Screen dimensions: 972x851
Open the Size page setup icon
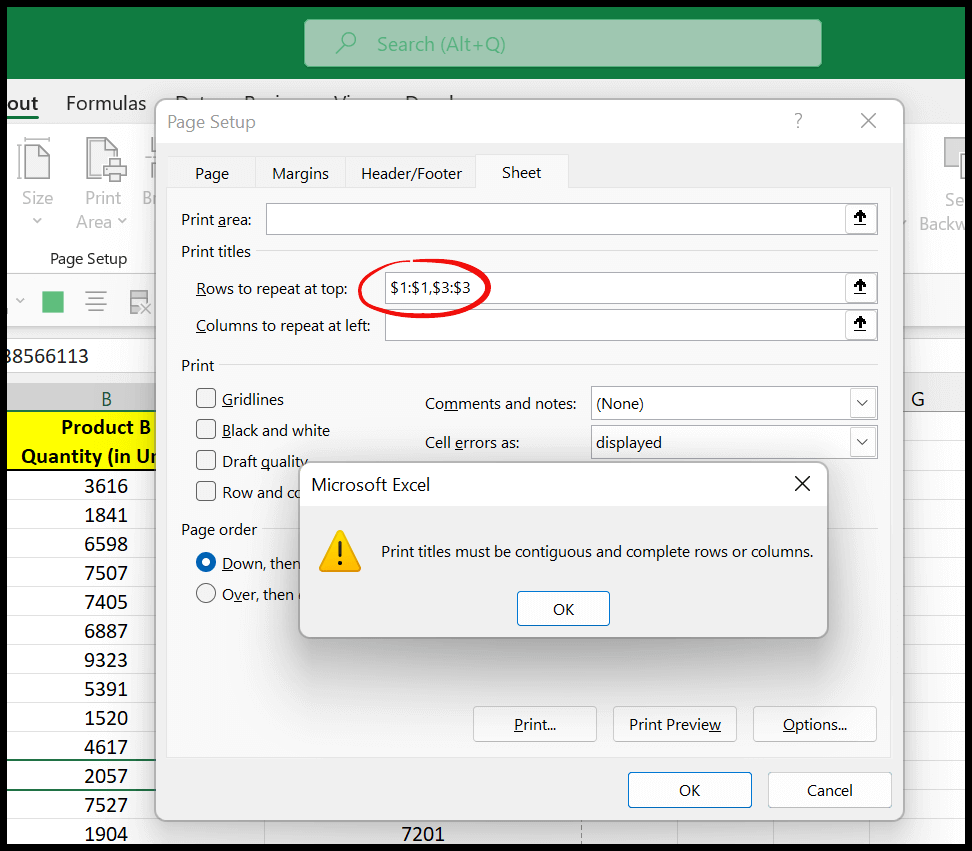click(x=34, y=159)
